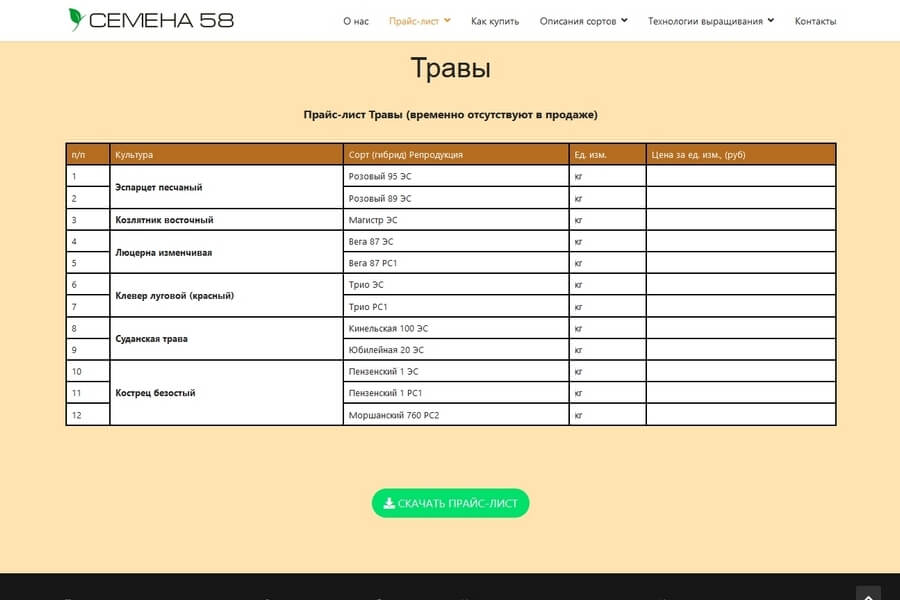The image size is (900, 600).
Task: Go to the Как купить page
Action: point(495,21)
